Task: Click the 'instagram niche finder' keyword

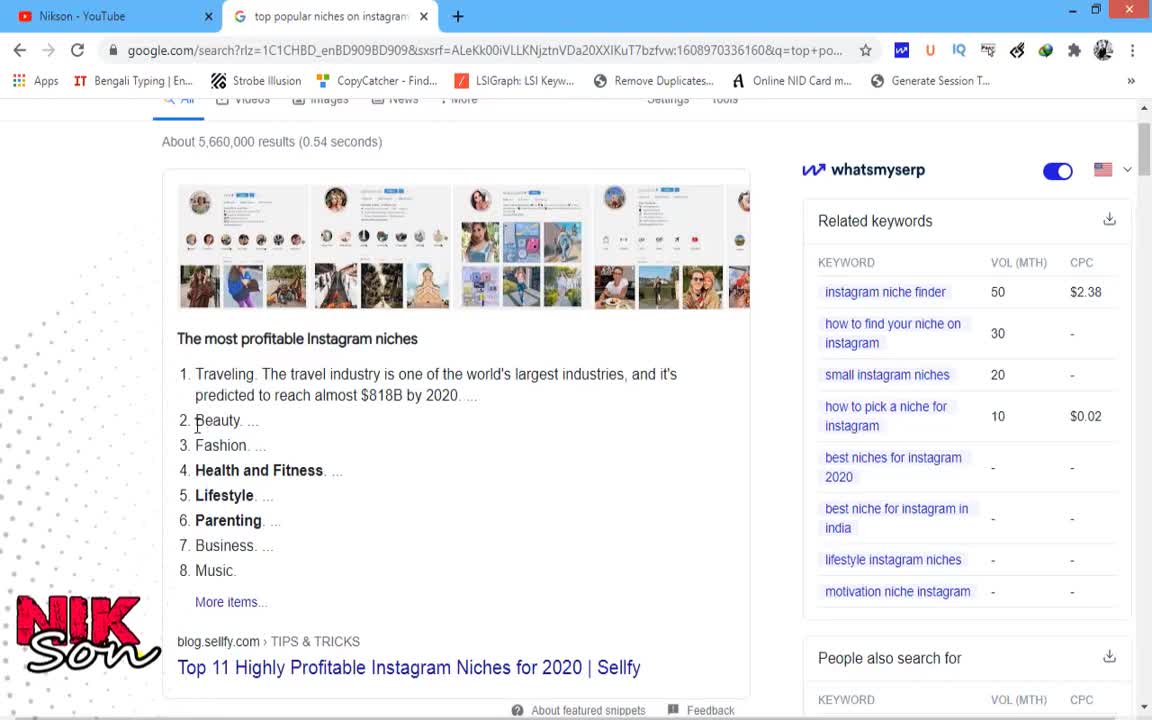Action: [x=885, y=292]
